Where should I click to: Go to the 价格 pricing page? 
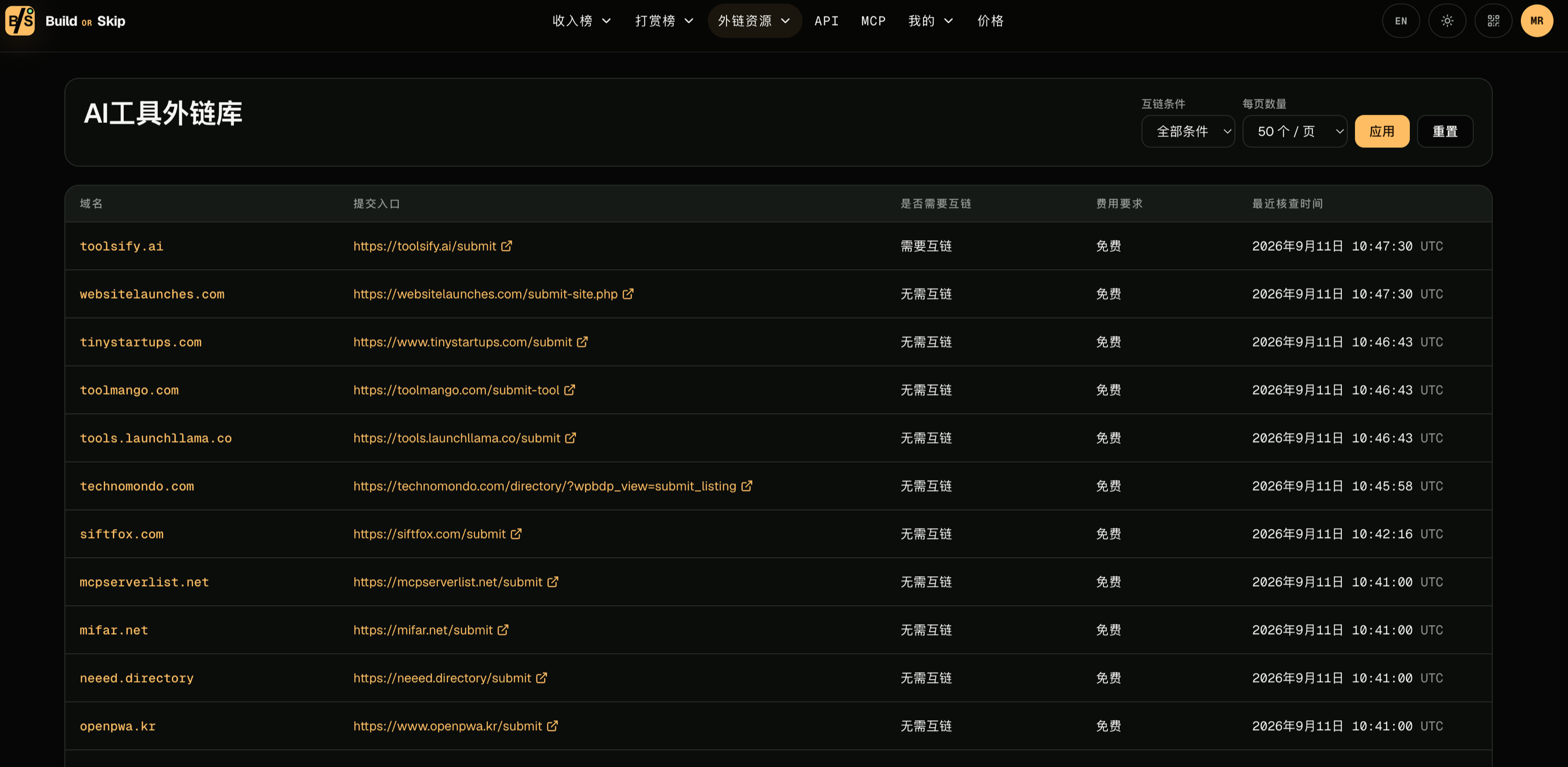991,20
